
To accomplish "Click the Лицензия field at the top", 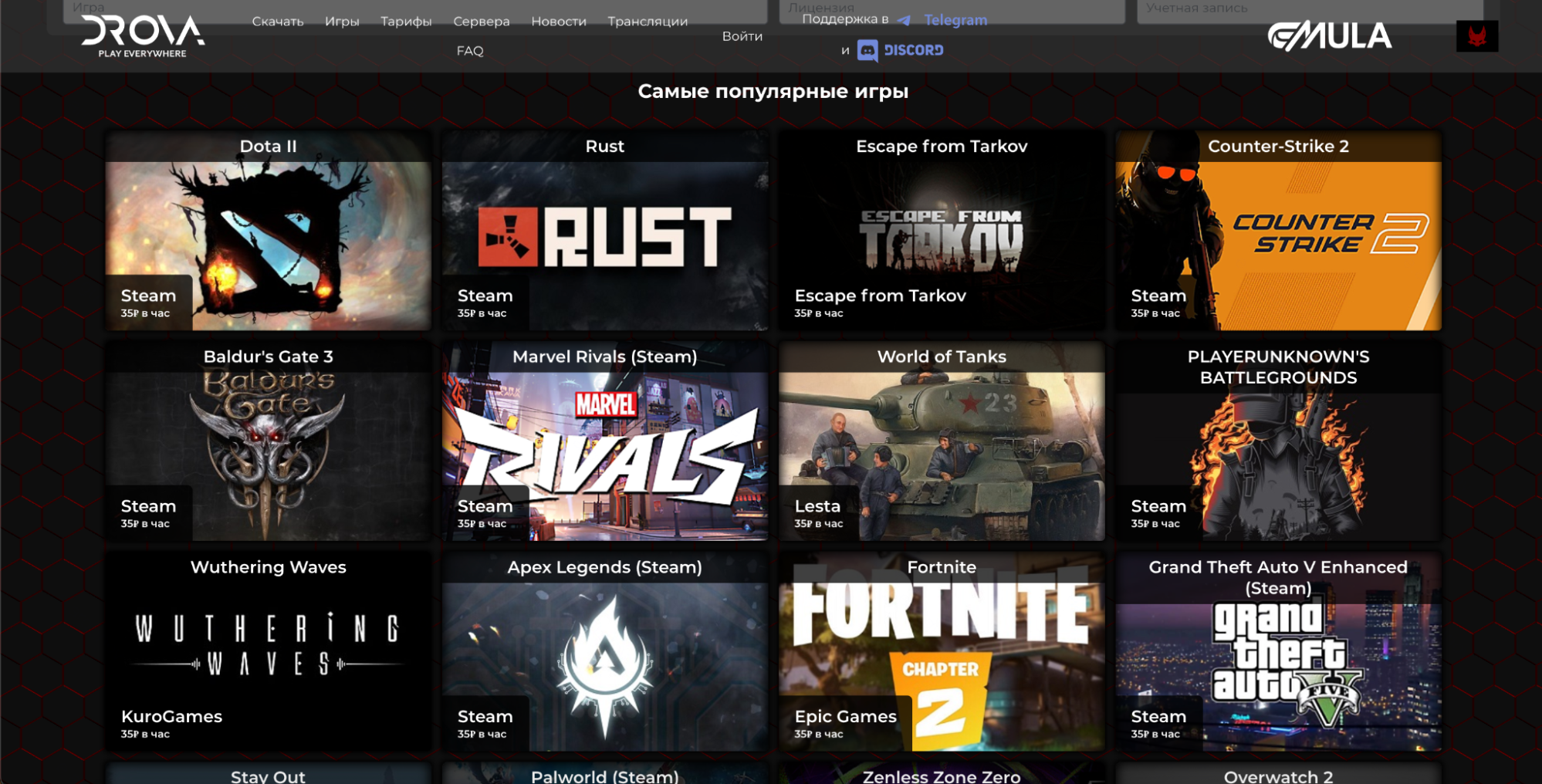I will (x=952, y=11).
